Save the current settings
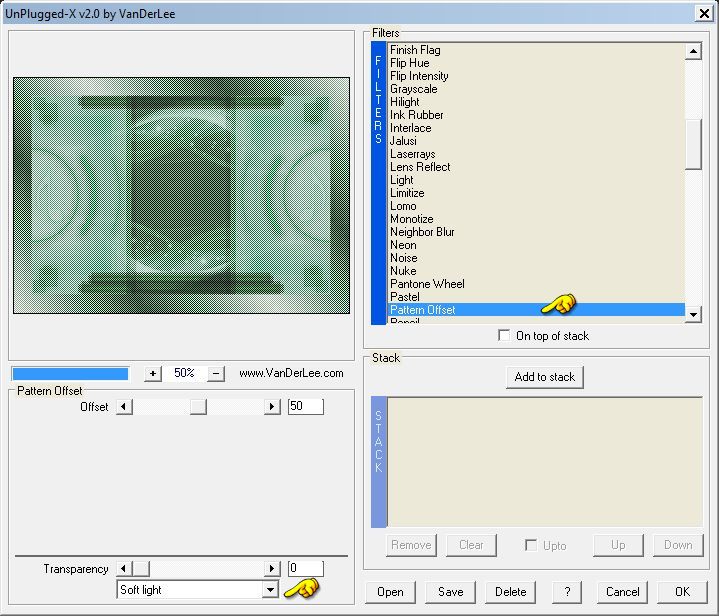This screenshot has height=616, width=719. point(450,592)
